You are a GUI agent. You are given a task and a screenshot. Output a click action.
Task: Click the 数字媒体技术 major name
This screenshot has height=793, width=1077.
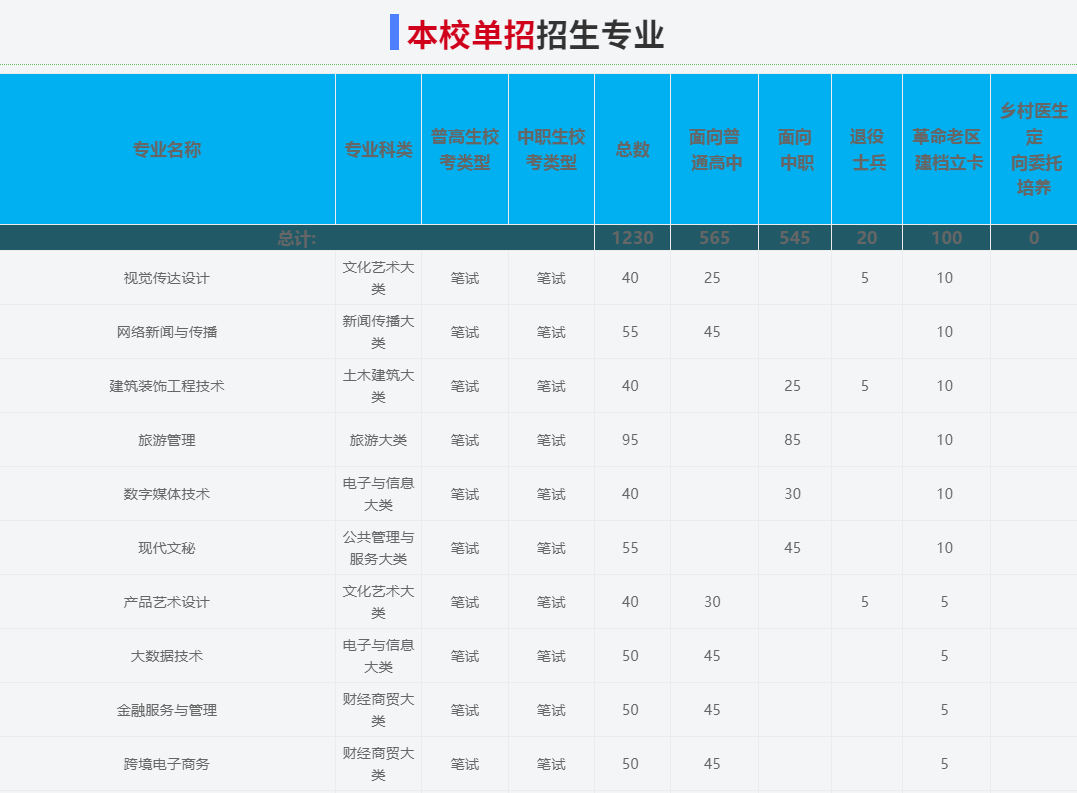coord(167,494)
